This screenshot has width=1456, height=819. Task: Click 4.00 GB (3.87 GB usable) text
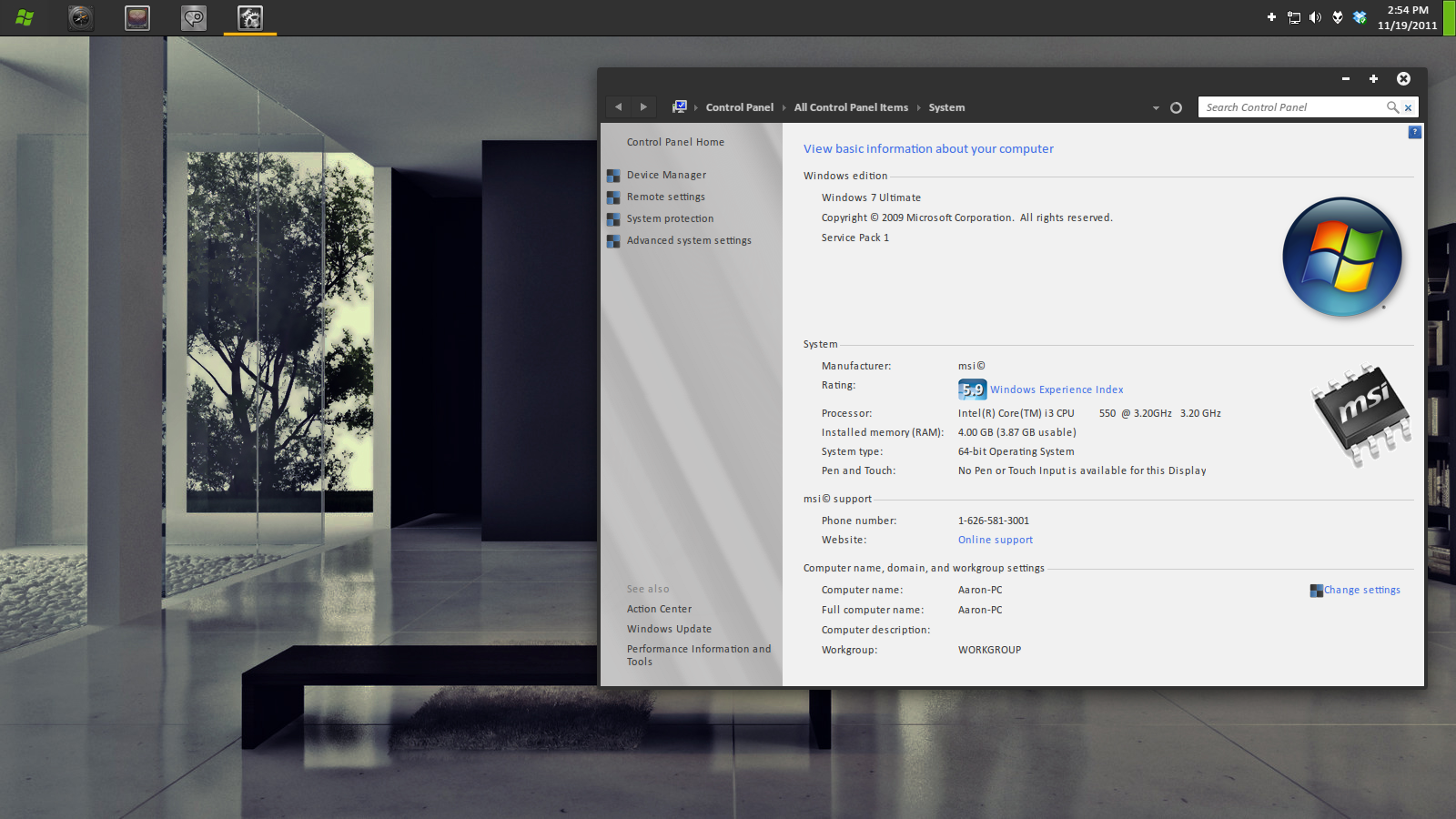point(1016,432)
